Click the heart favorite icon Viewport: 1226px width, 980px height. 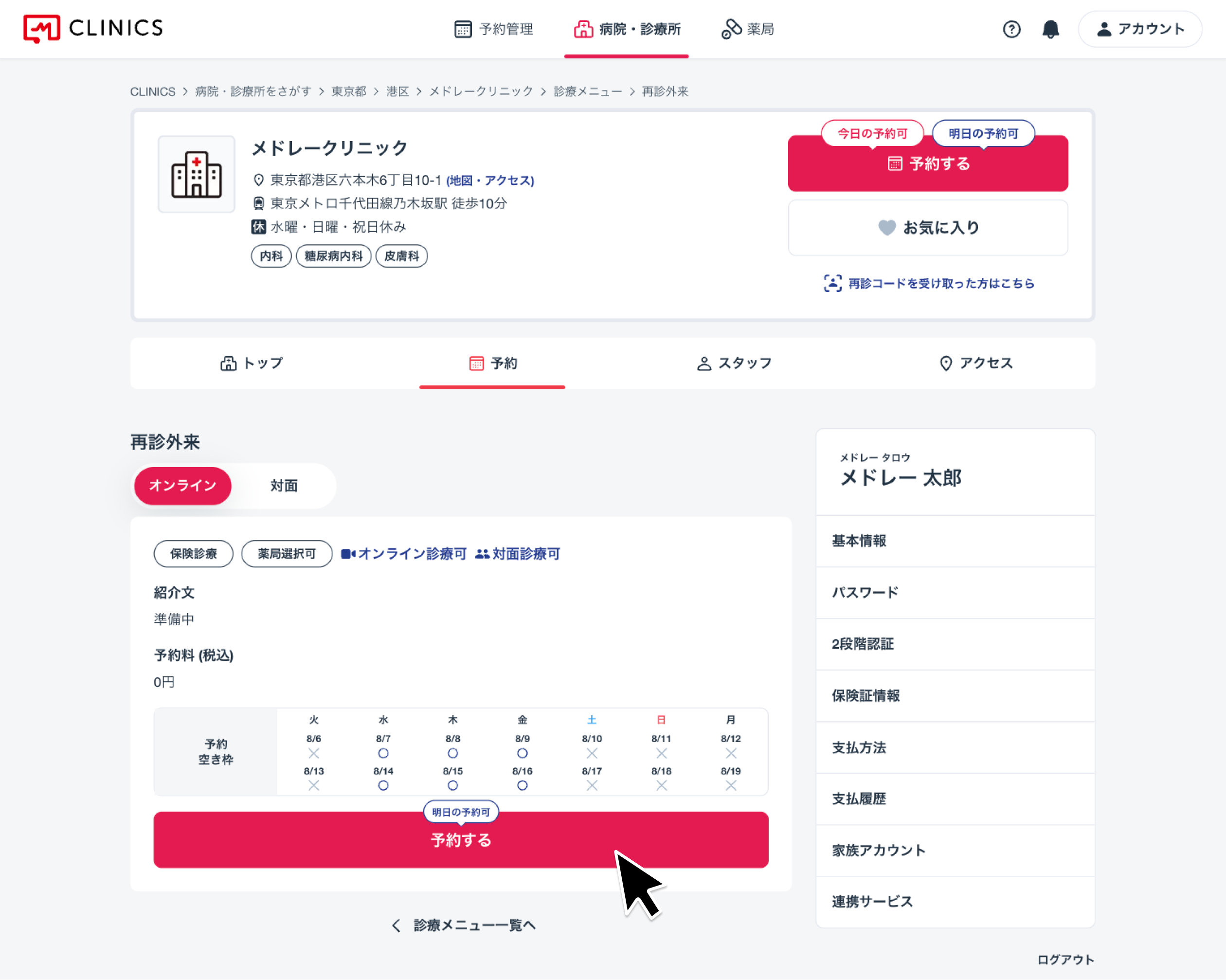pyautogui.click(x=886, y=228)
